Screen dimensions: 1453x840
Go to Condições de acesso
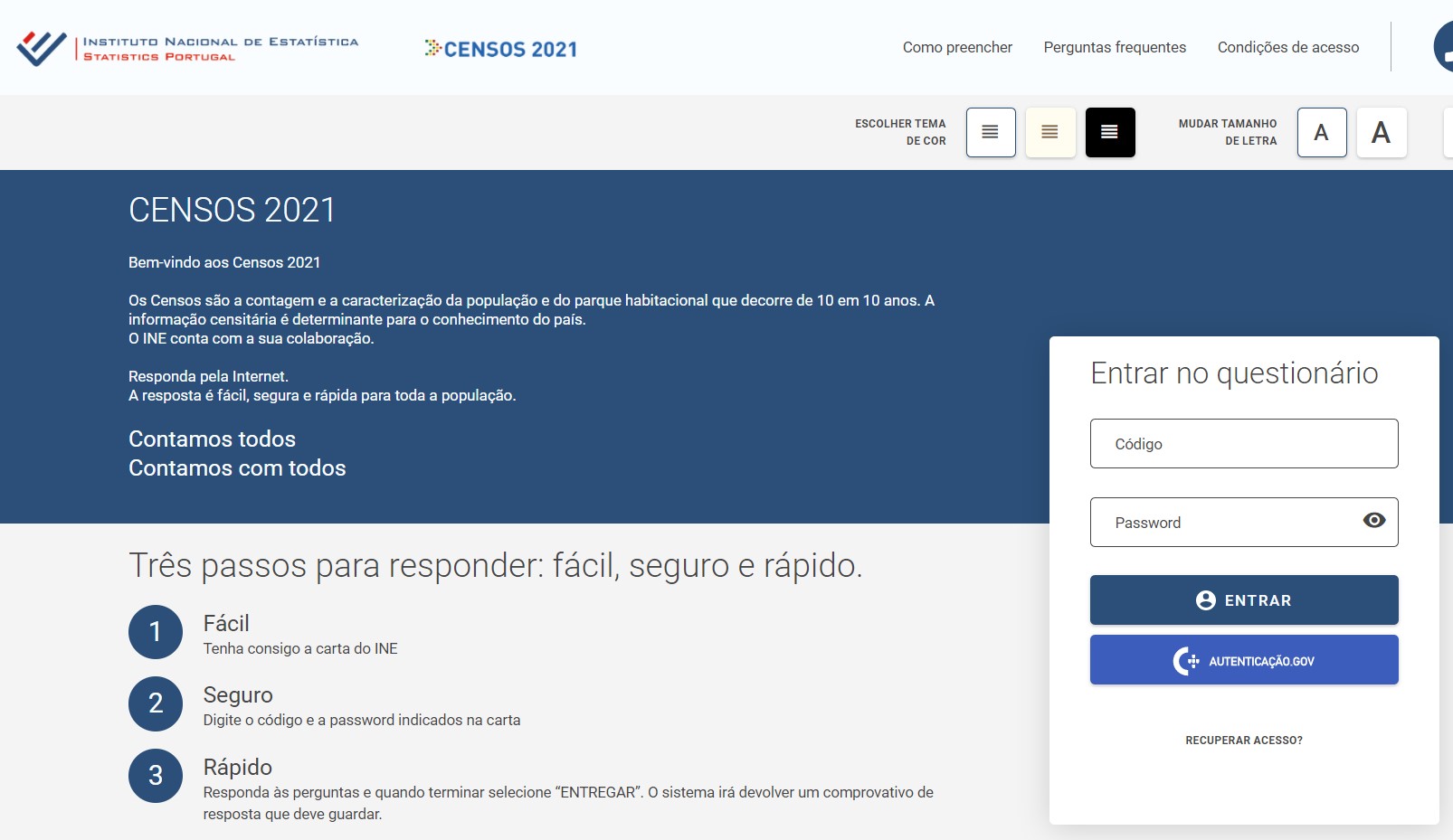tap(1287, 47)
